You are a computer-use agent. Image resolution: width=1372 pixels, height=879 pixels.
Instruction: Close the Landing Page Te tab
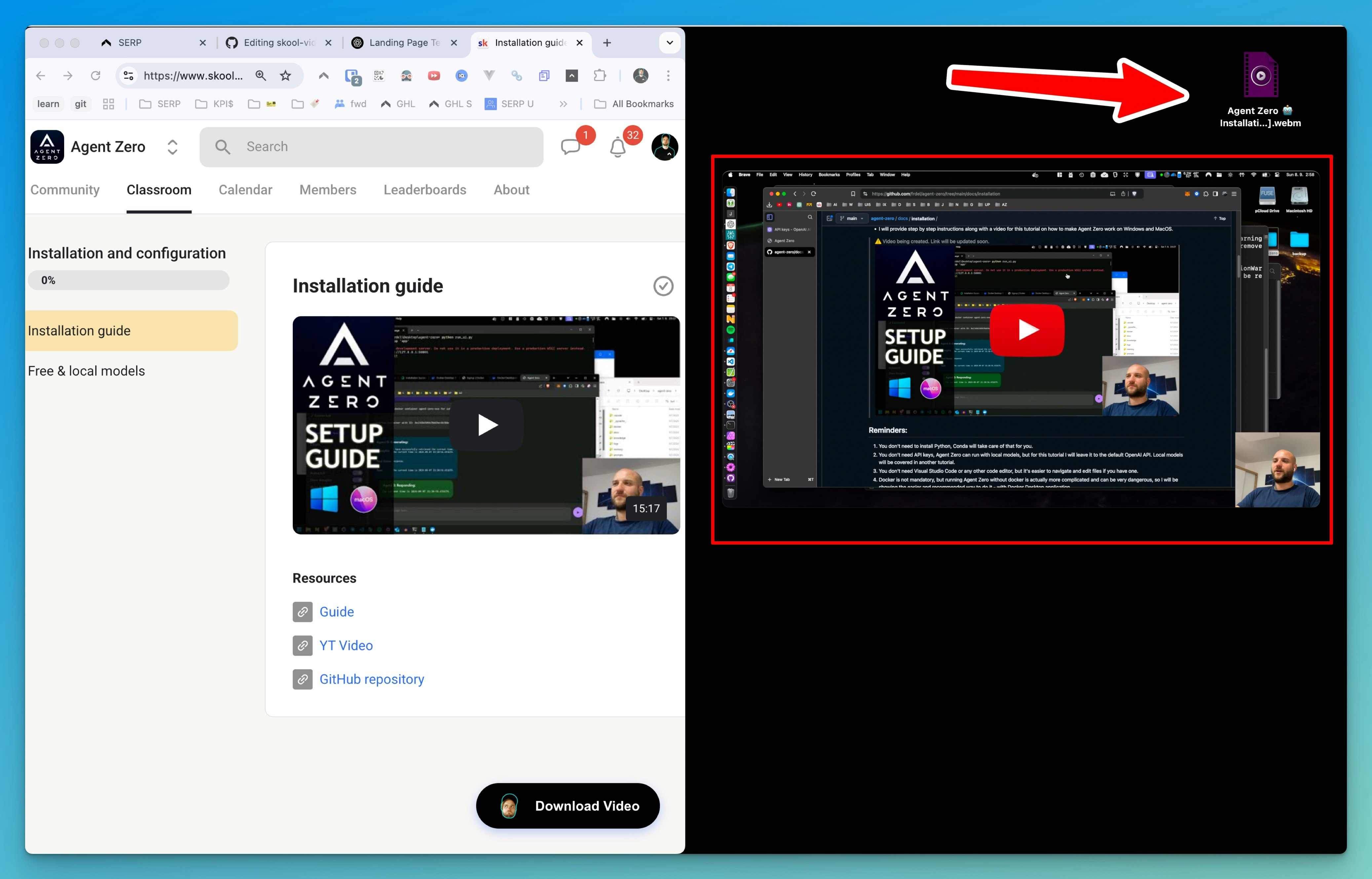tap(454, 43)
